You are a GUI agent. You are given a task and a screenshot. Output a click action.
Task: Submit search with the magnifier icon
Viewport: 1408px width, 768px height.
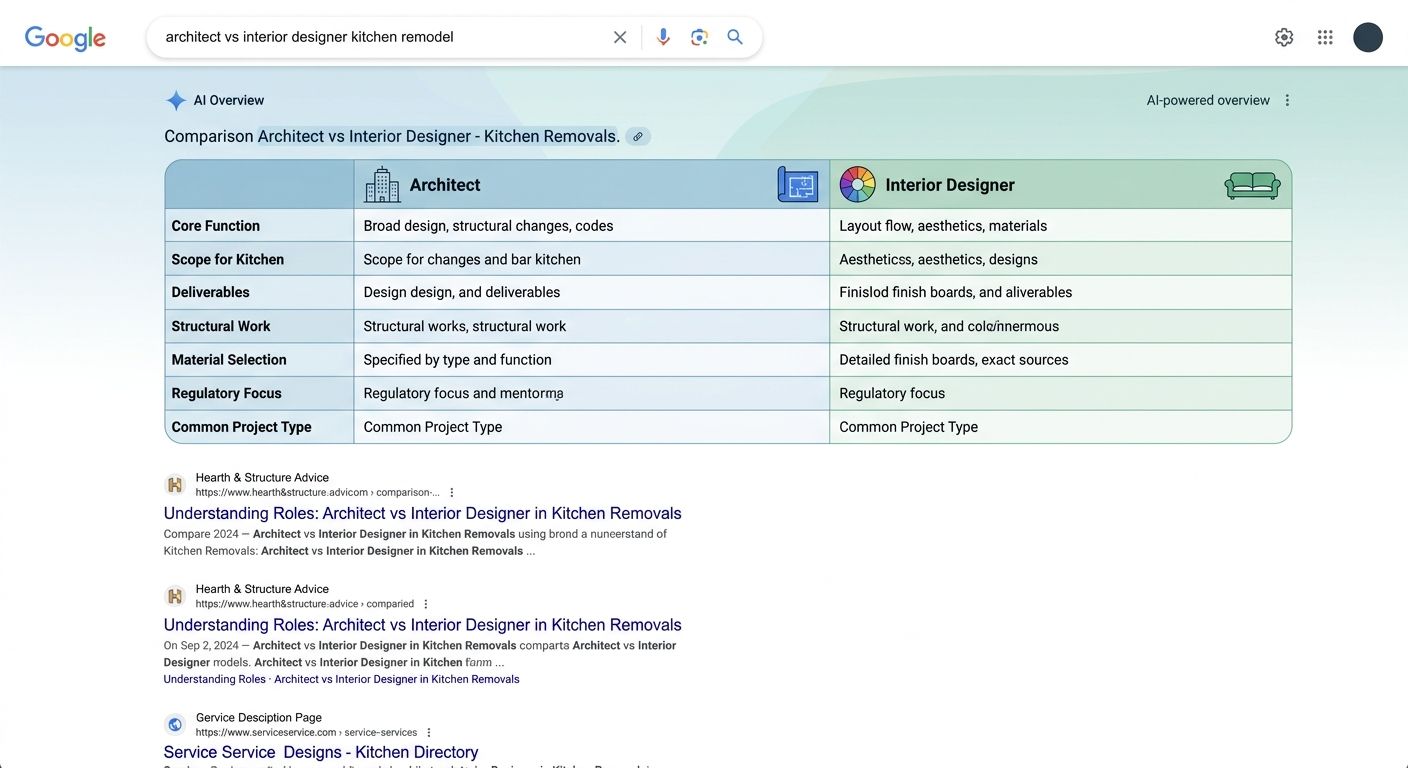735,37
